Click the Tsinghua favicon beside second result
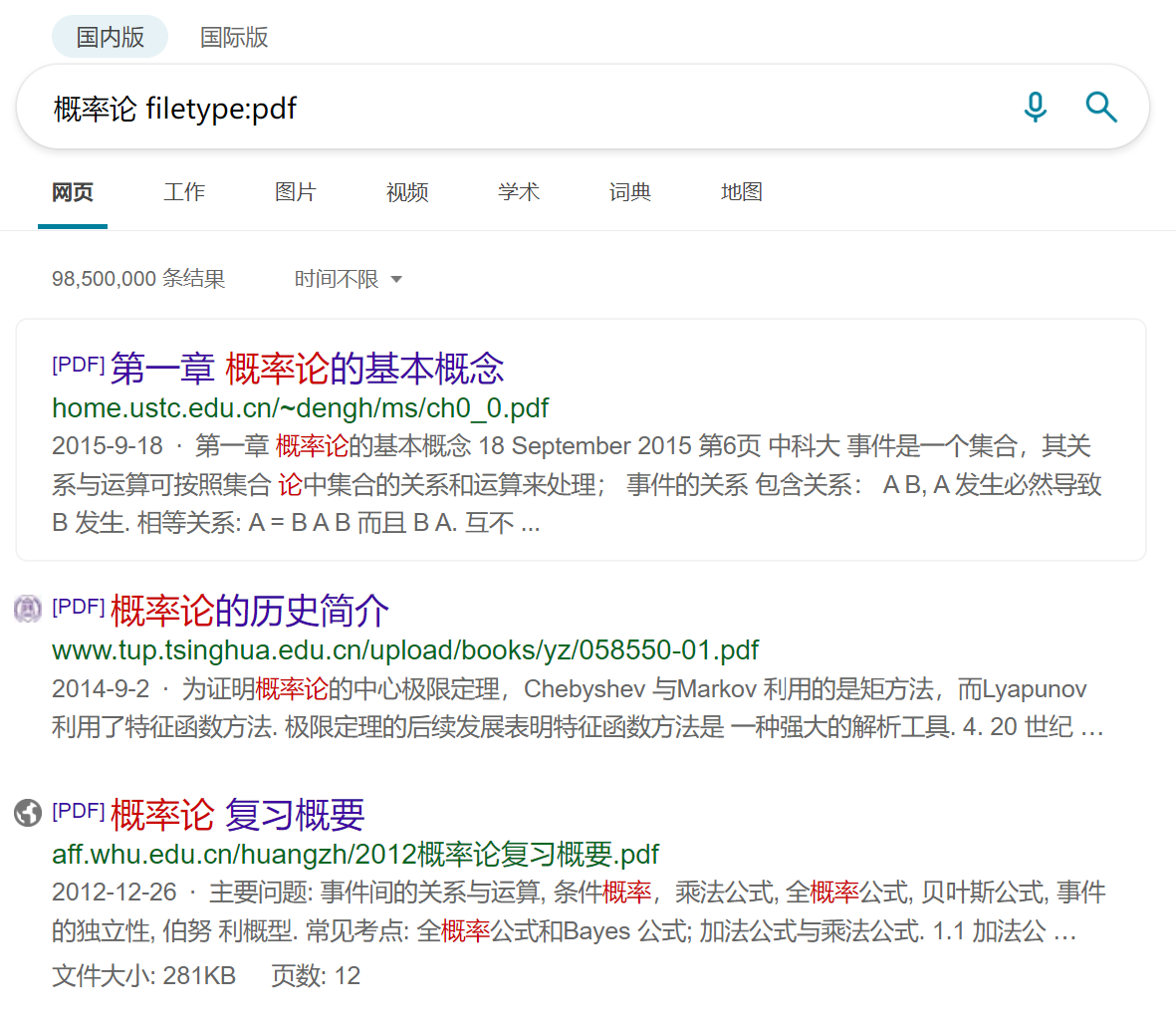Viewport: 1176px width, 1025px height. (28, 609)
